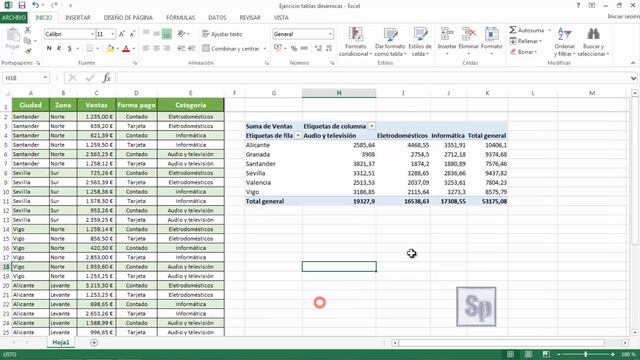The width and height of the screenshot is (640, 360).
Task: Click the yellow fill color button
Action: (x=109, y=49)
